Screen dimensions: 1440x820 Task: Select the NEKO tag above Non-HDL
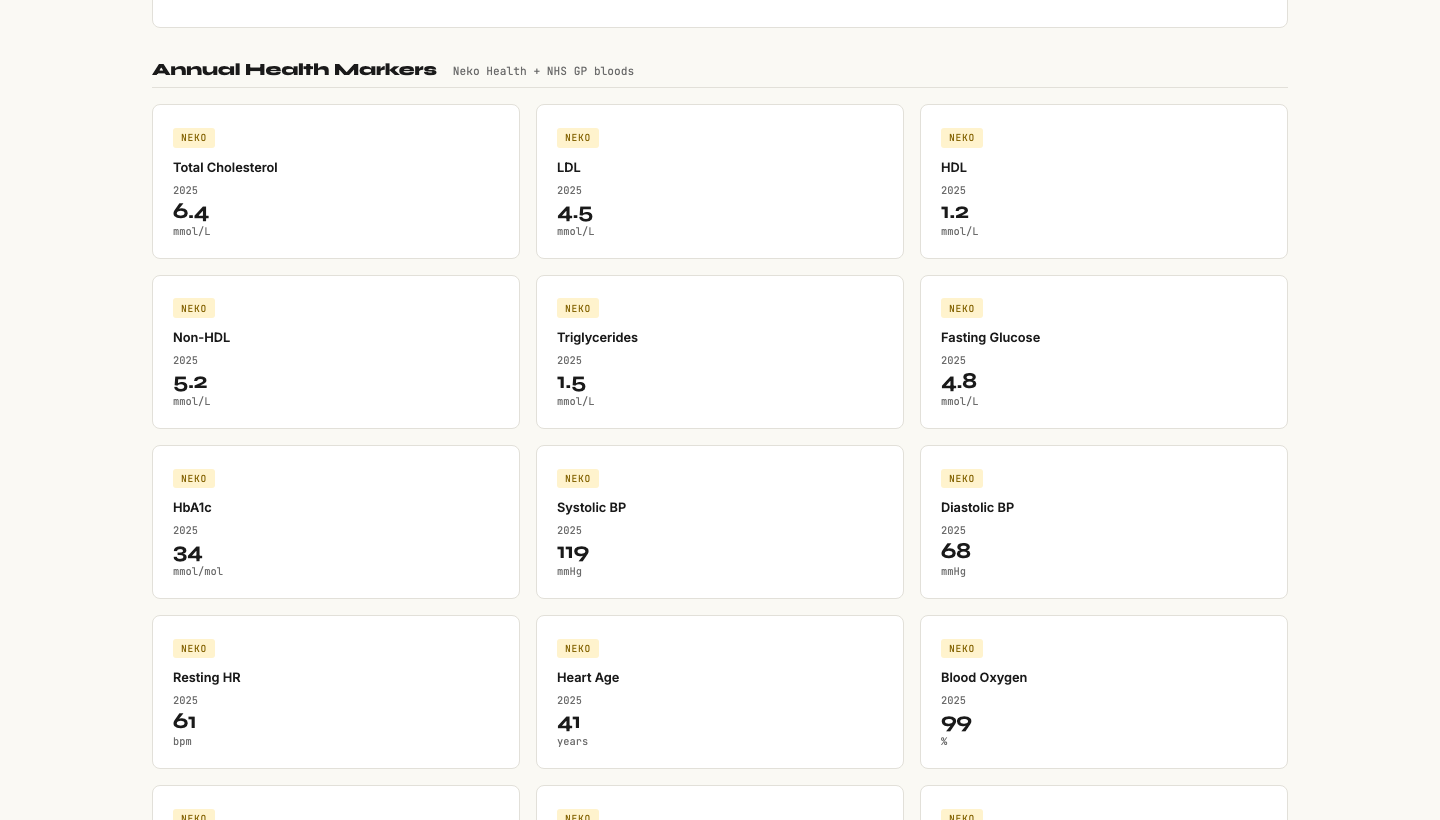click(194, 308)
